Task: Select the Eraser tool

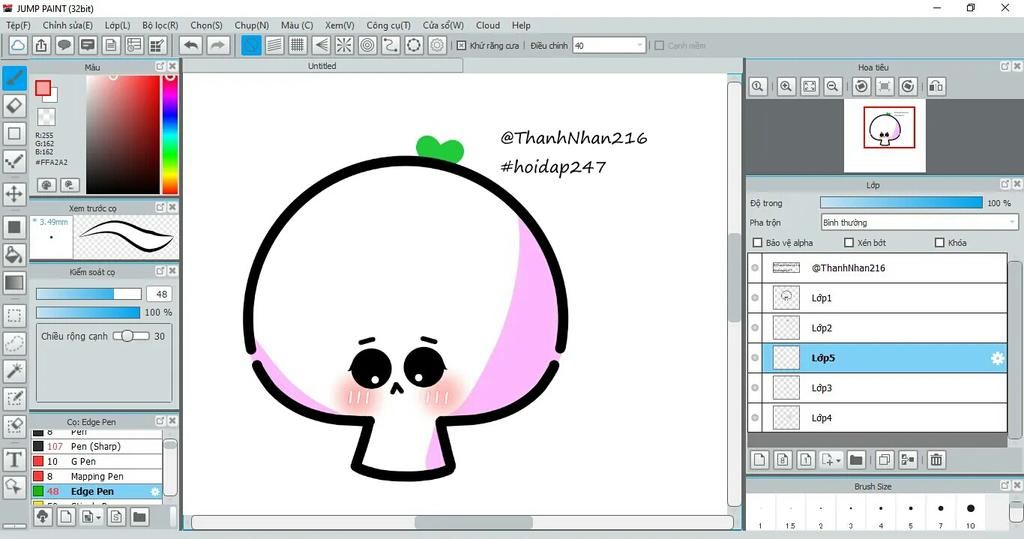Action: point(14,106)
